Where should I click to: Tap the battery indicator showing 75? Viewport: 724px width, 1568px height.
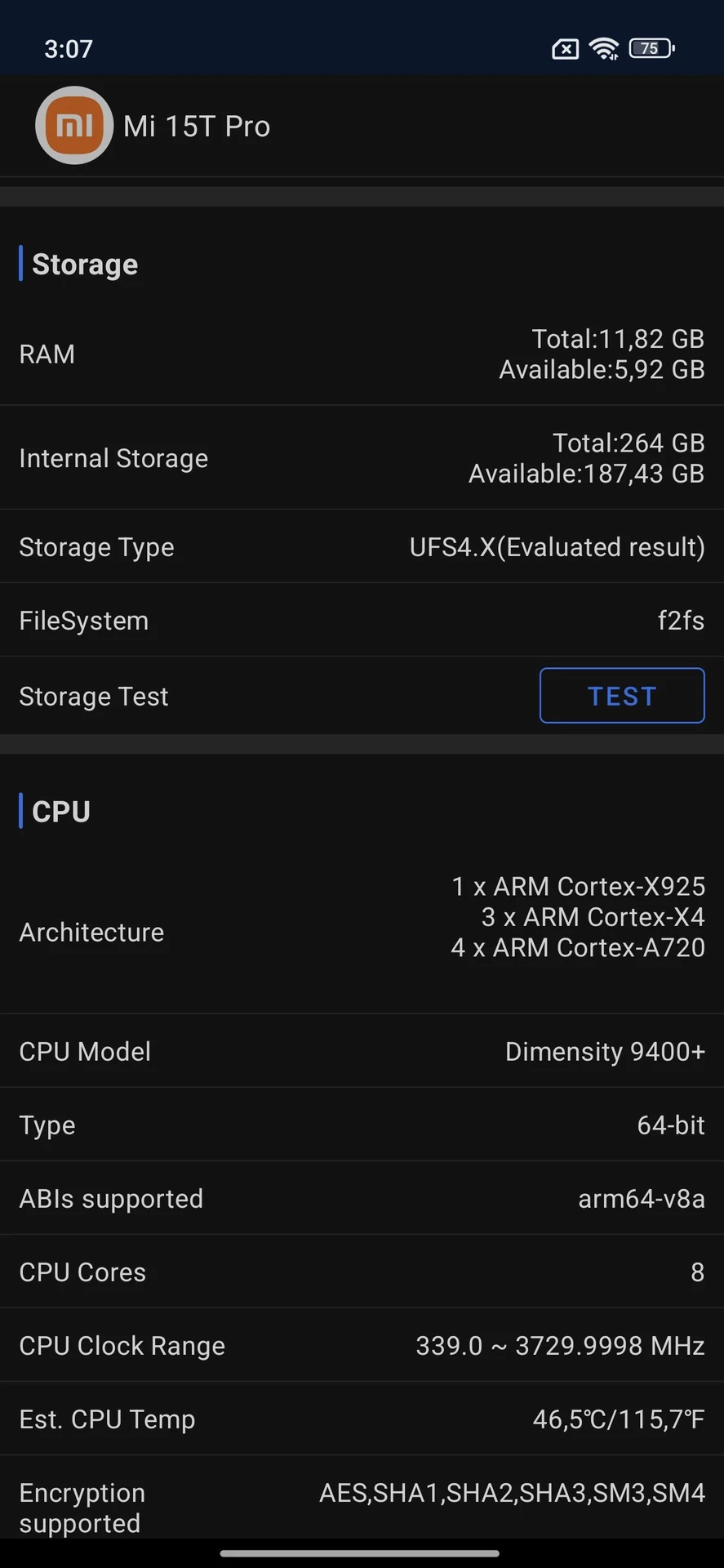coord(651,49)
